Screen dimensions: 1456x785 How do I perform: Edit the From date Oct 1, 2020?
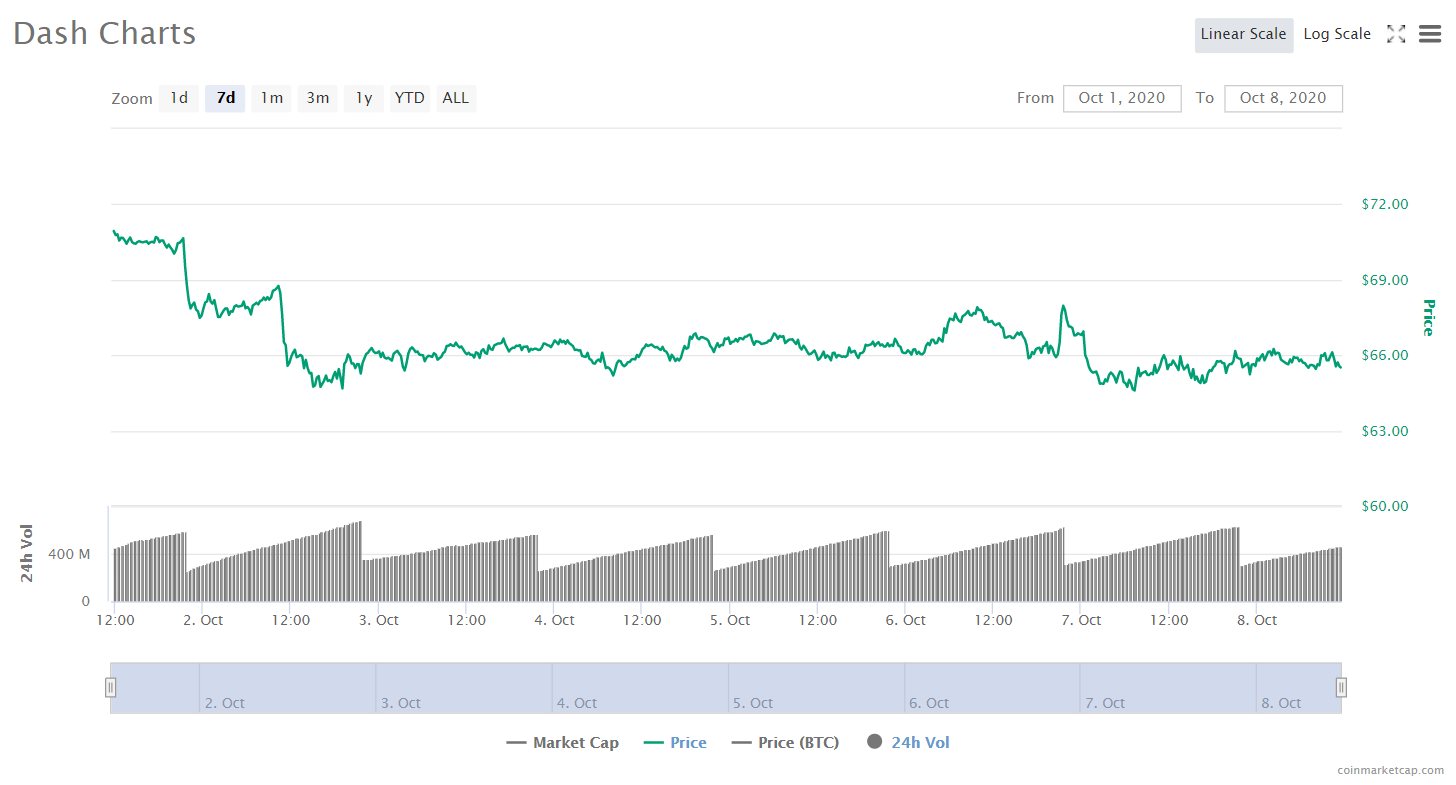(1122, 98)
